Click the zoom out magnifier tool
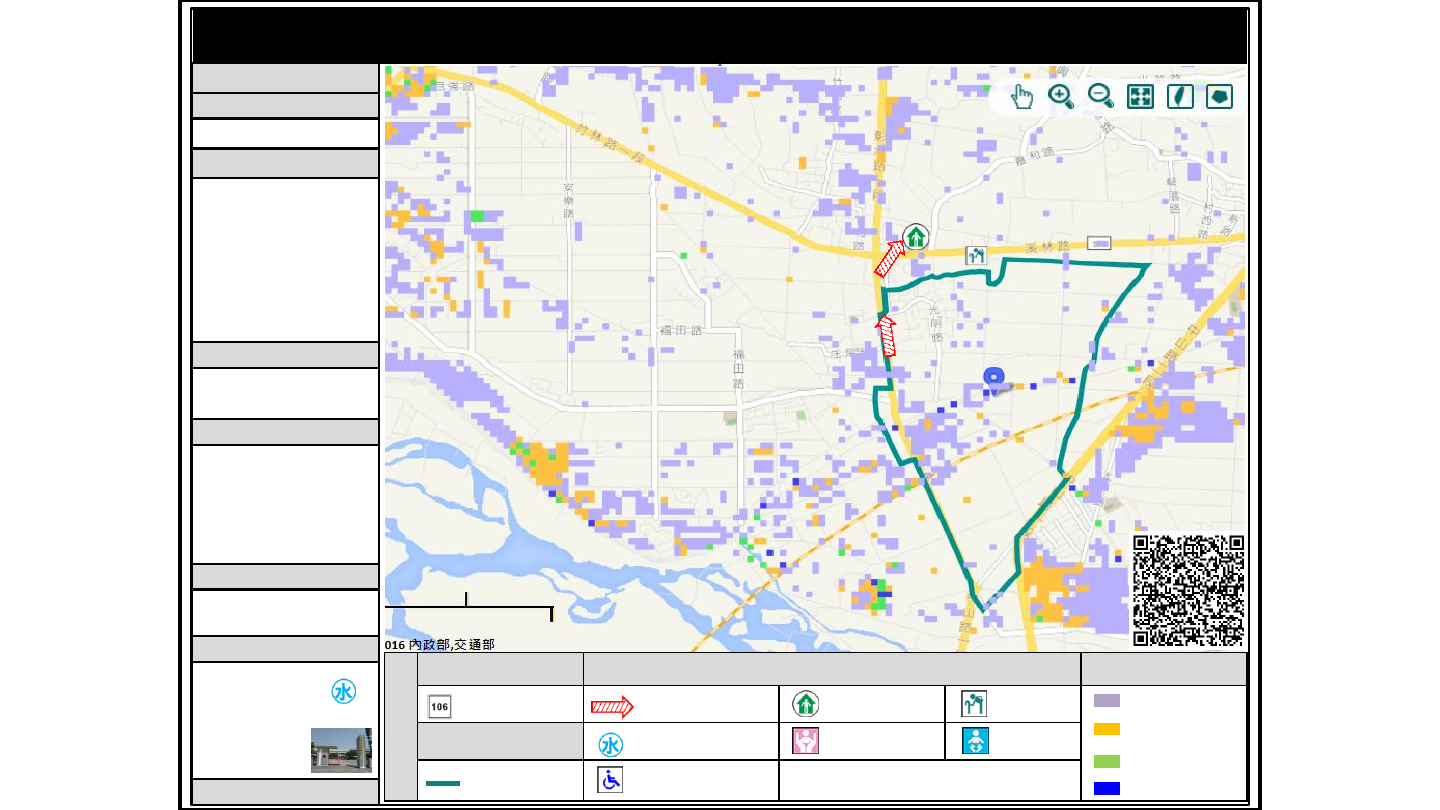This screenshot has height=810, width=1440. 1101,96
